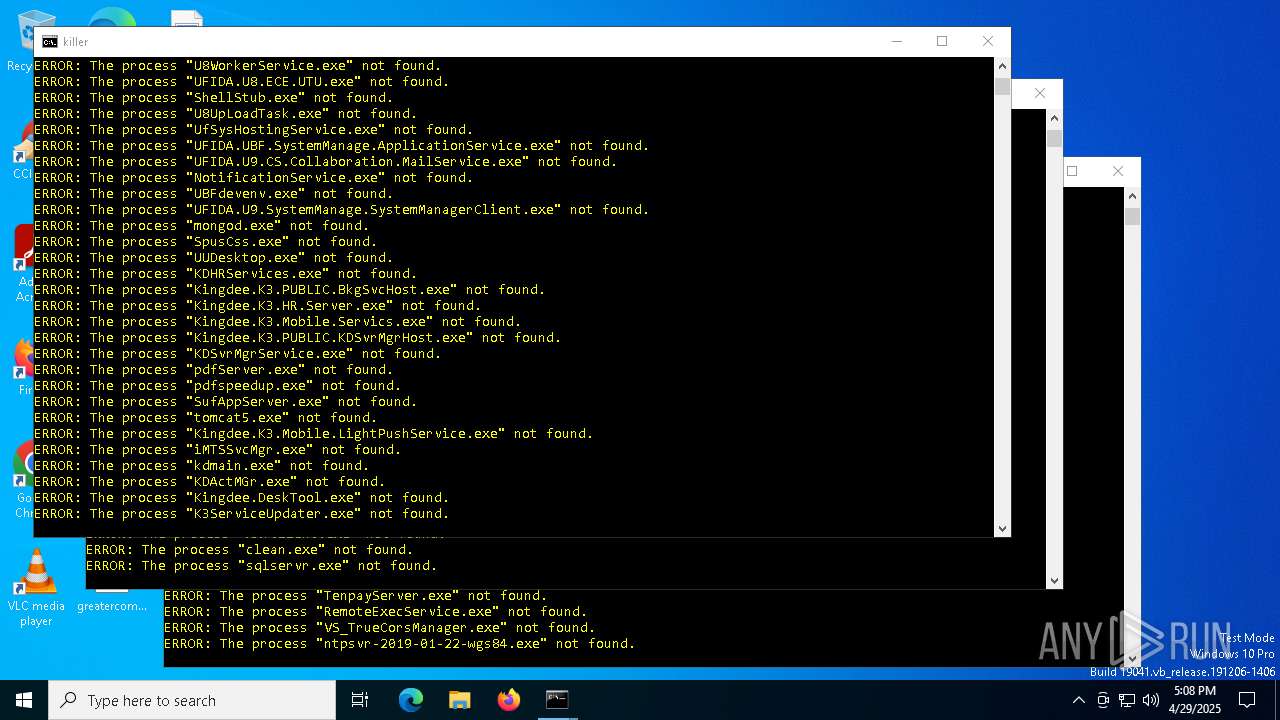
Task: Click scroll-up arrow of third console window
Action: [x=1132, y=196]
